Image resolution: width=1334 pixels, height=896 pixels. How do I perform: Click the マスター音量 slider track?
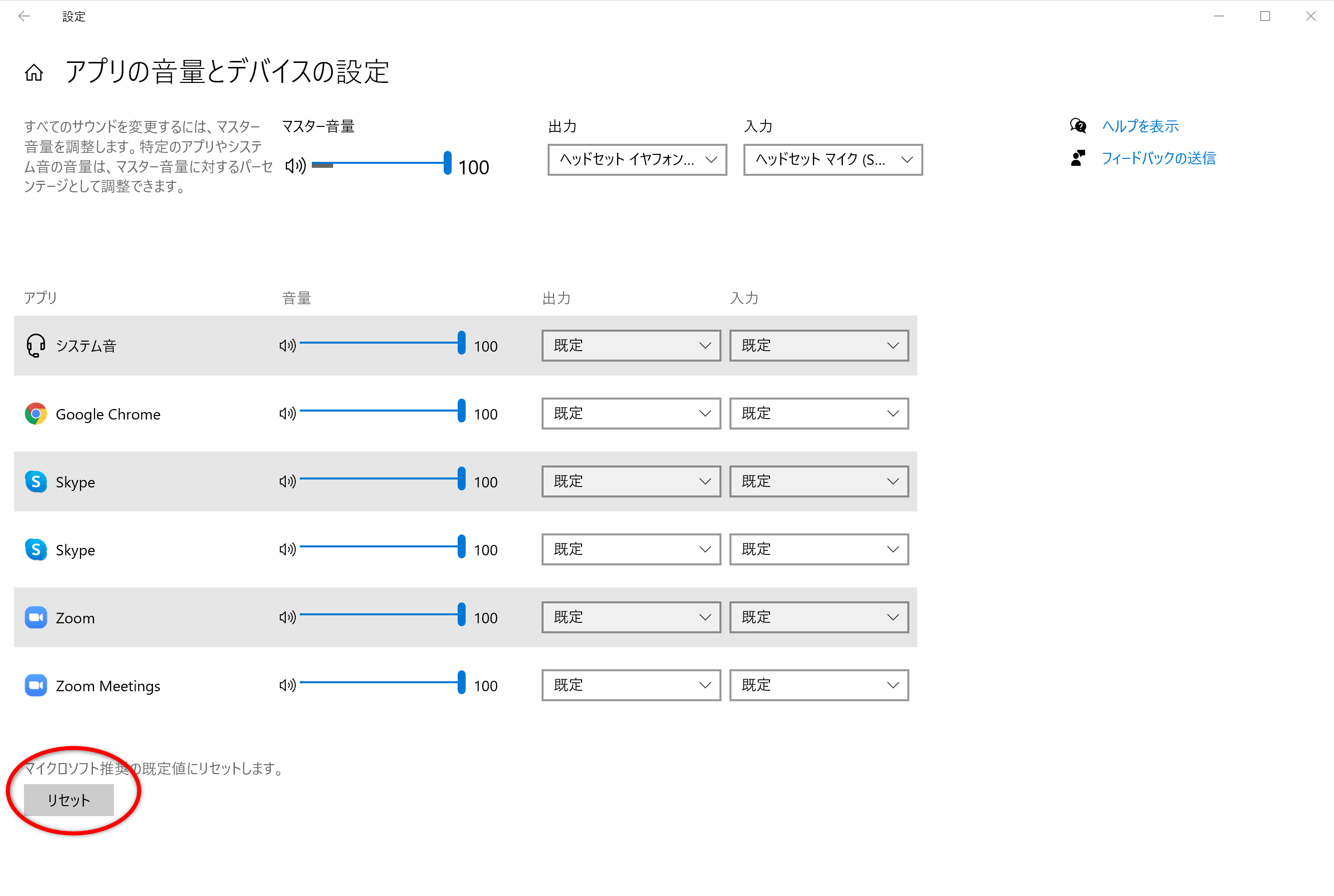pos(382,163)
